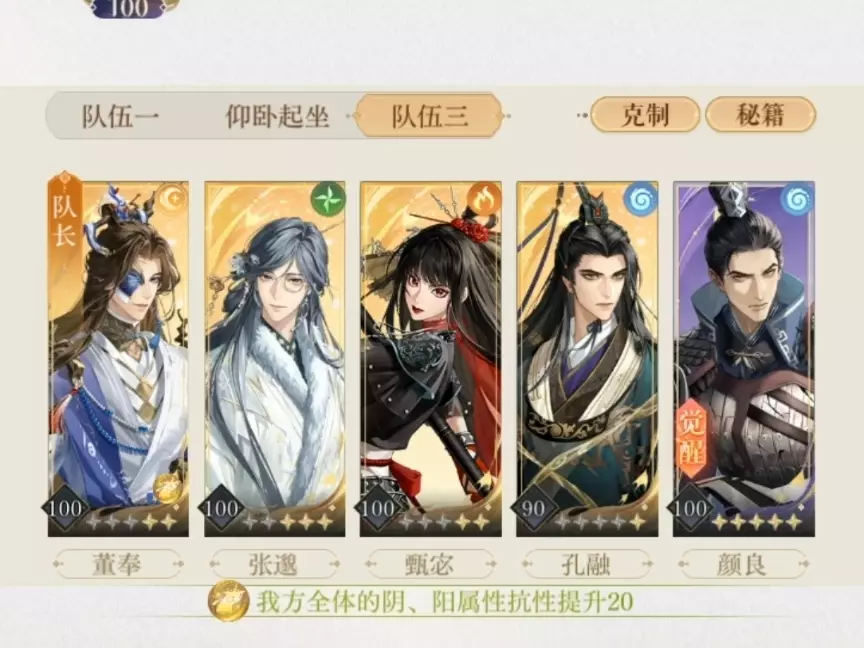Select the 董奉 character portrait card
Screen dimensions: 864x648
[x=118, y=358]
